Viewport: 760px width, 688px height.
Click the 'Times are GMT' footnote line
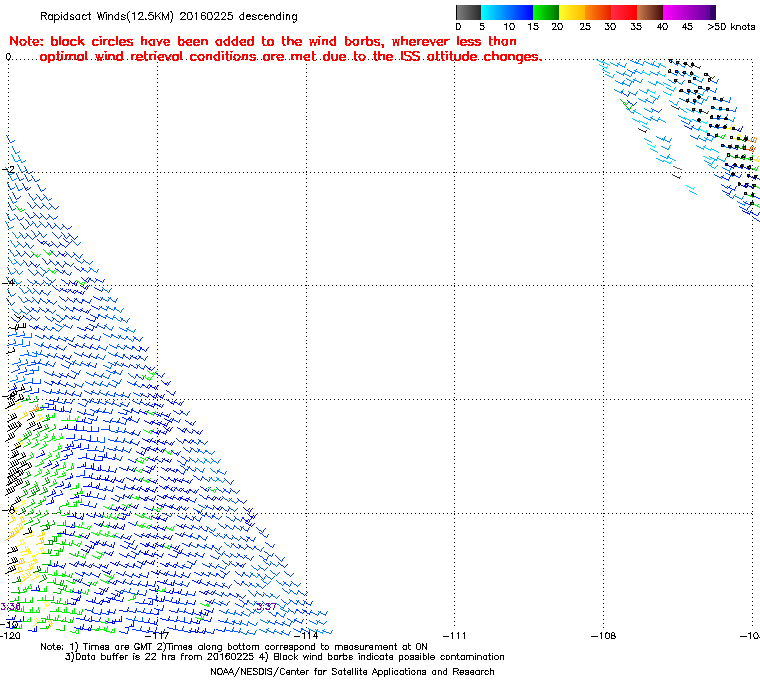234,647
